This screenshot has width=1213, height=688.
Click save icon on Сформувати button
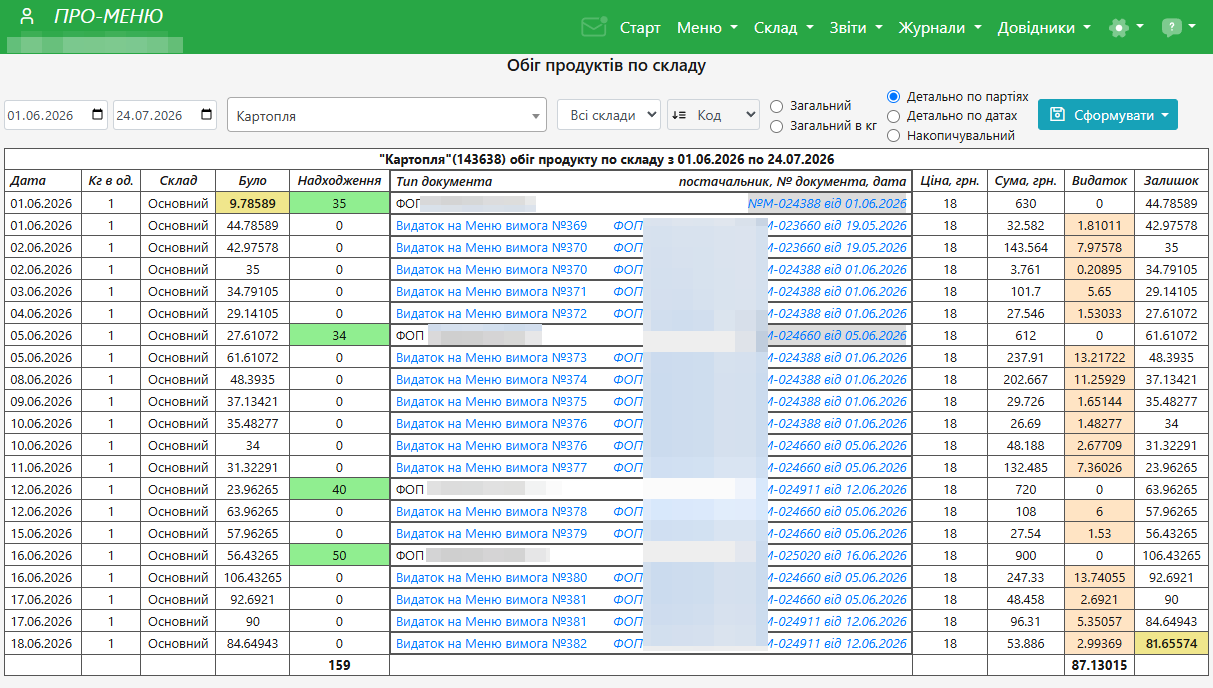pos(1058,115)
